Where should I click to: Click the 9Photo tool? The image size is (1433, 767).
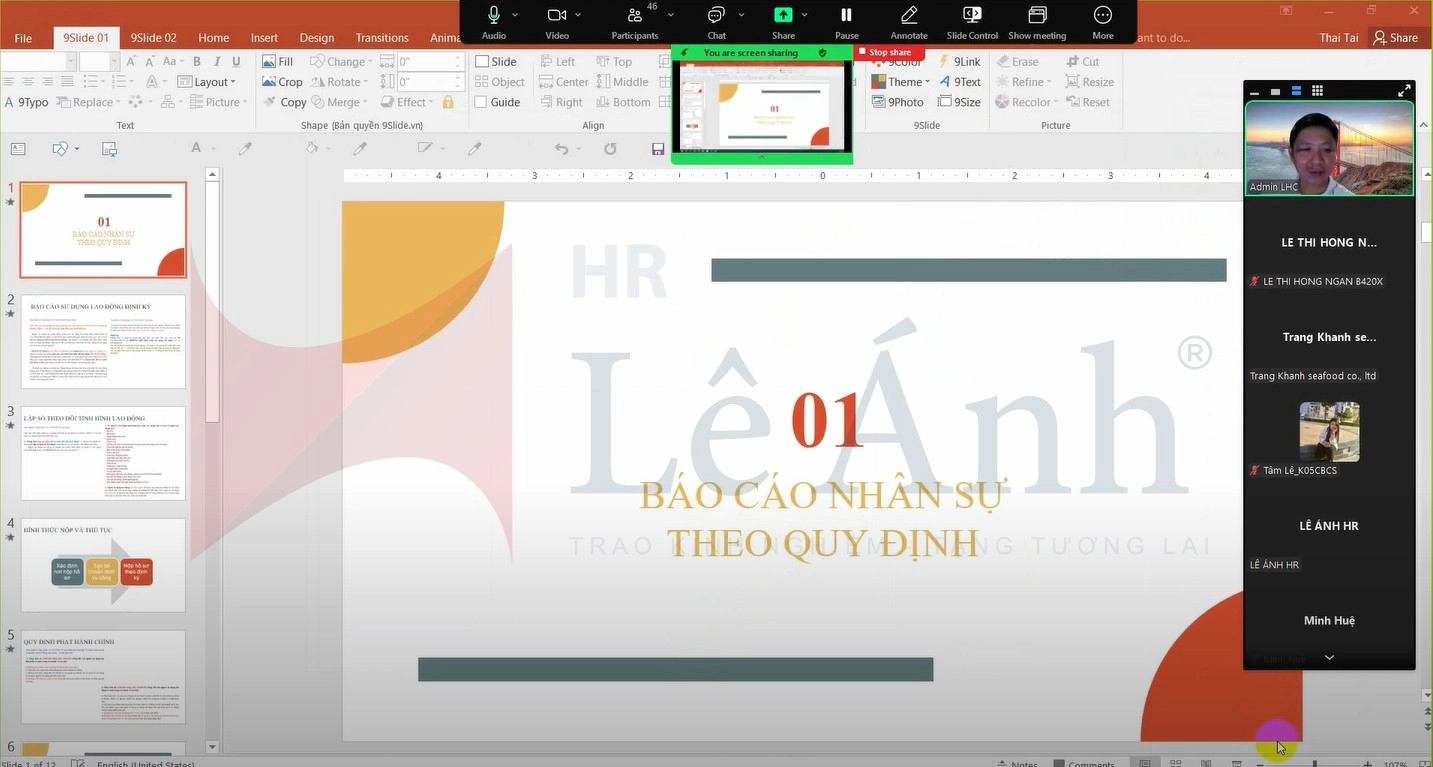[x=897, y=102]
